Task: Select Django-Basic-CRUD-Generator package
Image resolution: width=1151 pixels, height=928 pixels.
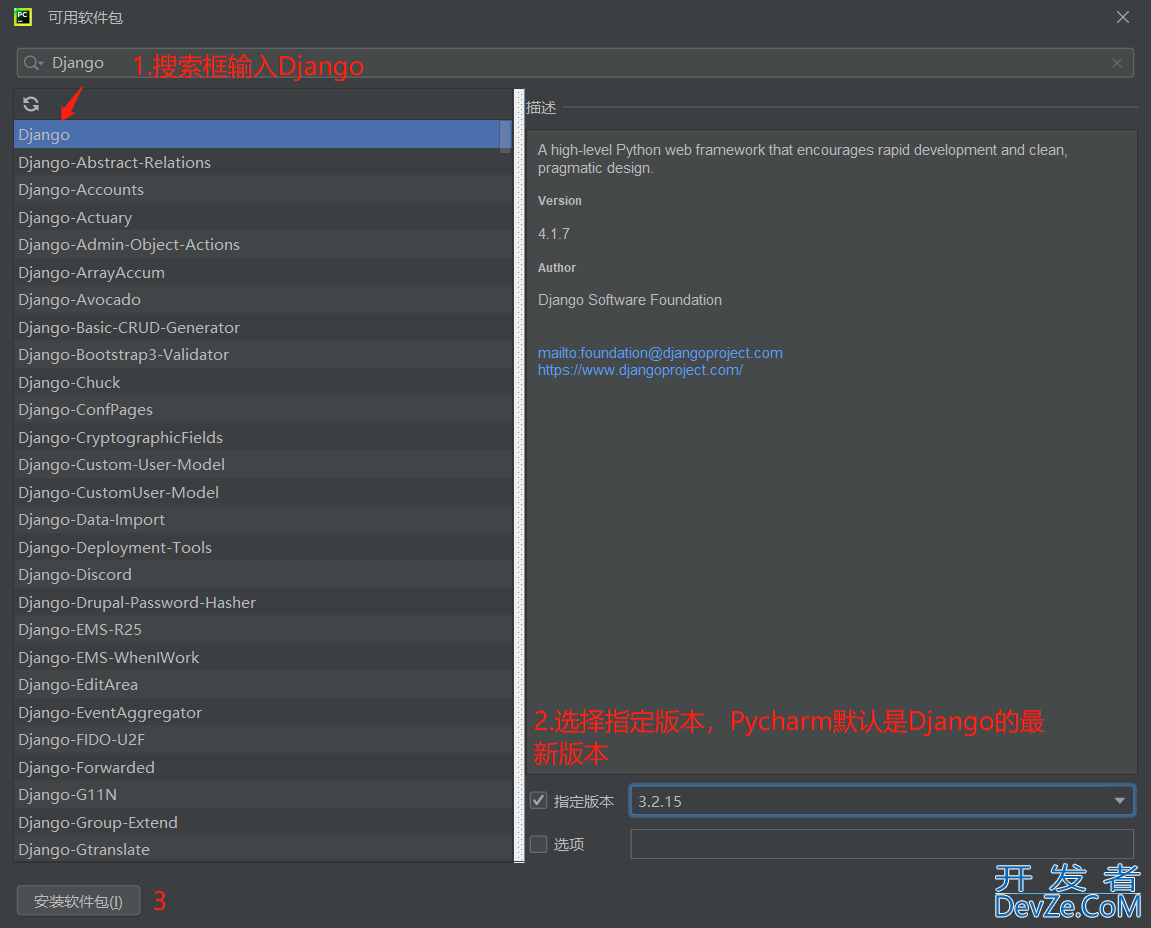Action: 262,327
